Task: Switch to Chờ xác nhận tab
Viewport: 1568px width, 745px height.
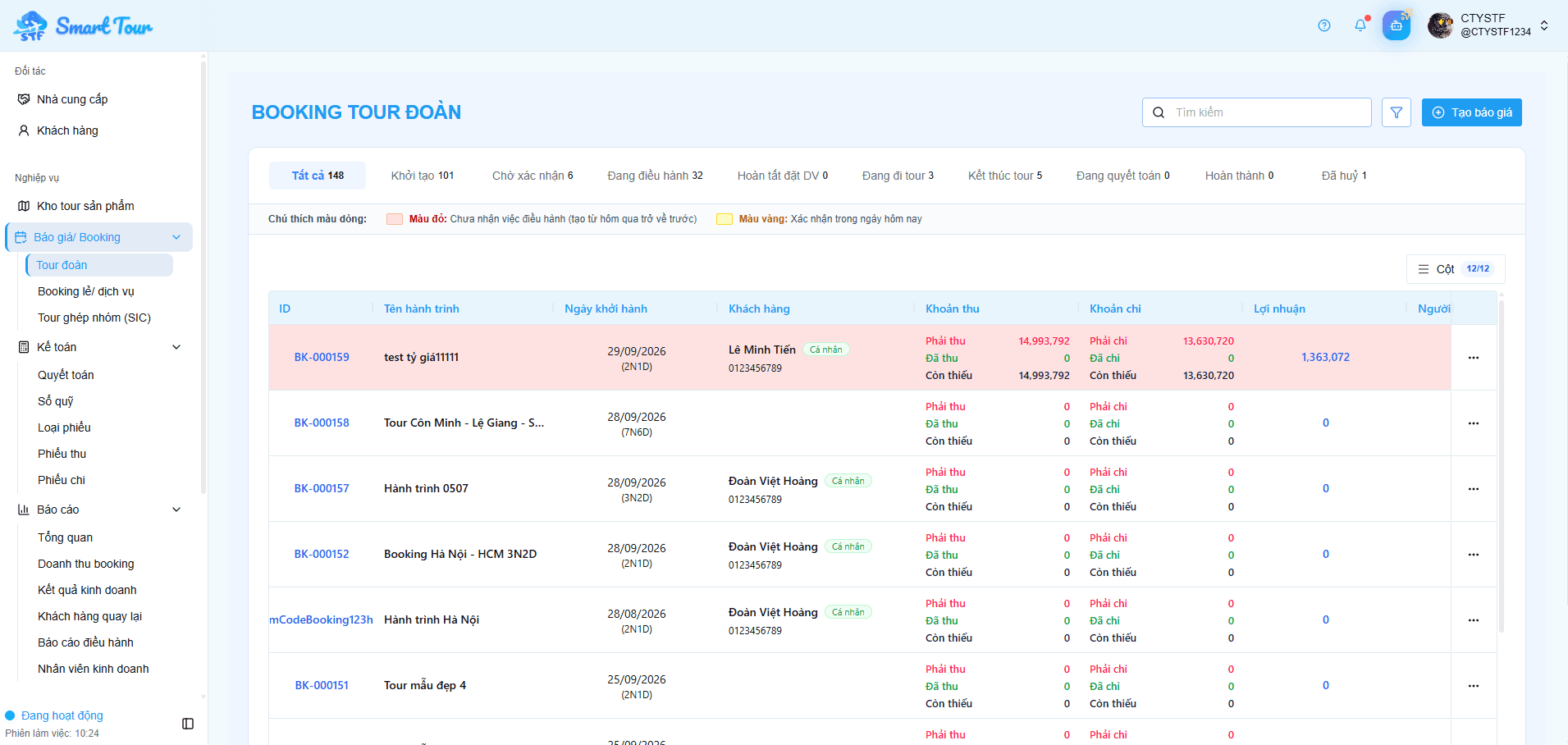Action: tap(533, 176)
